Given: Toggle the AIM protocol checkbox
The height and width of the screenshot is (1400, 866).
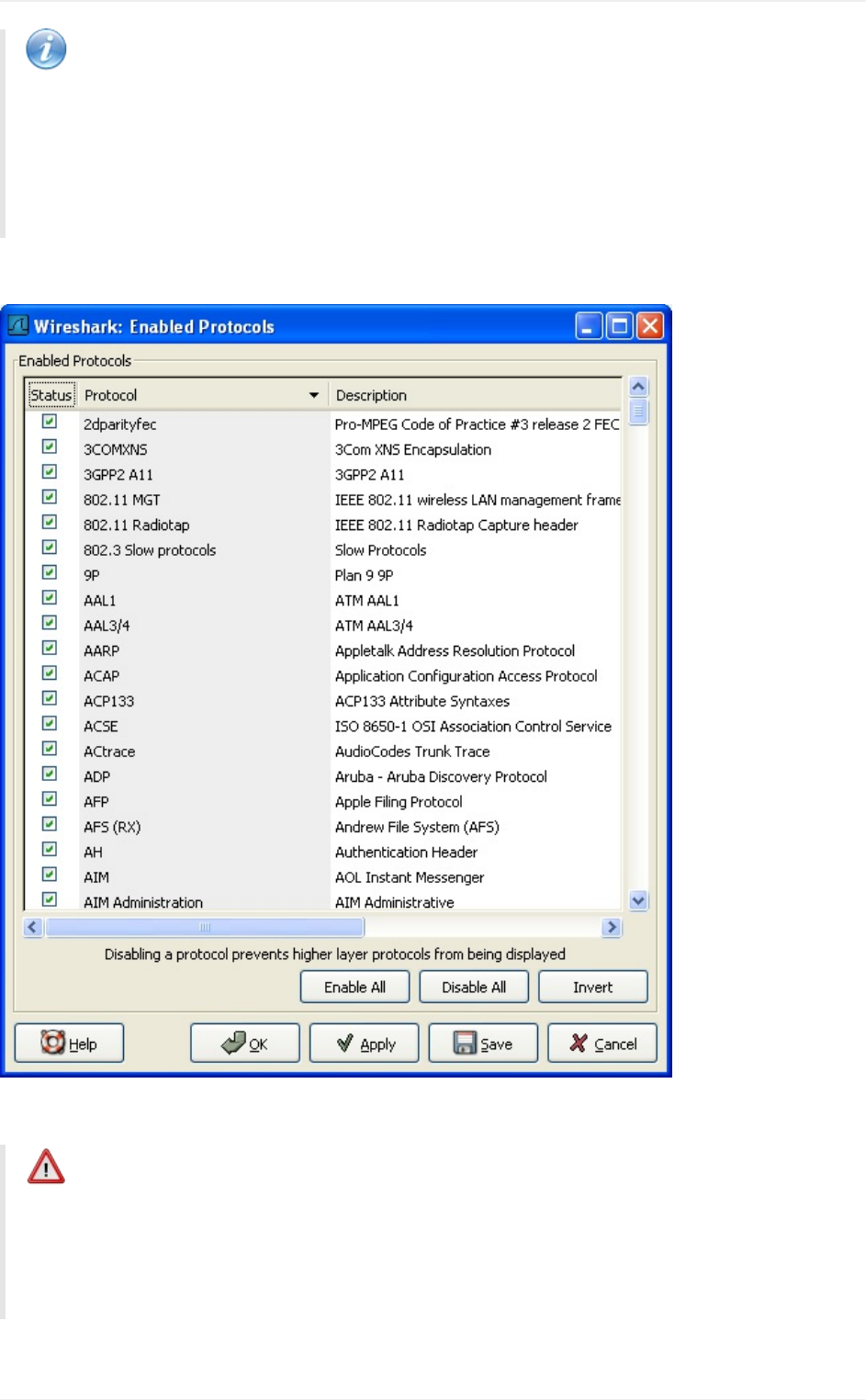Looking at the screenshot, I should click(x=50, y=875).
